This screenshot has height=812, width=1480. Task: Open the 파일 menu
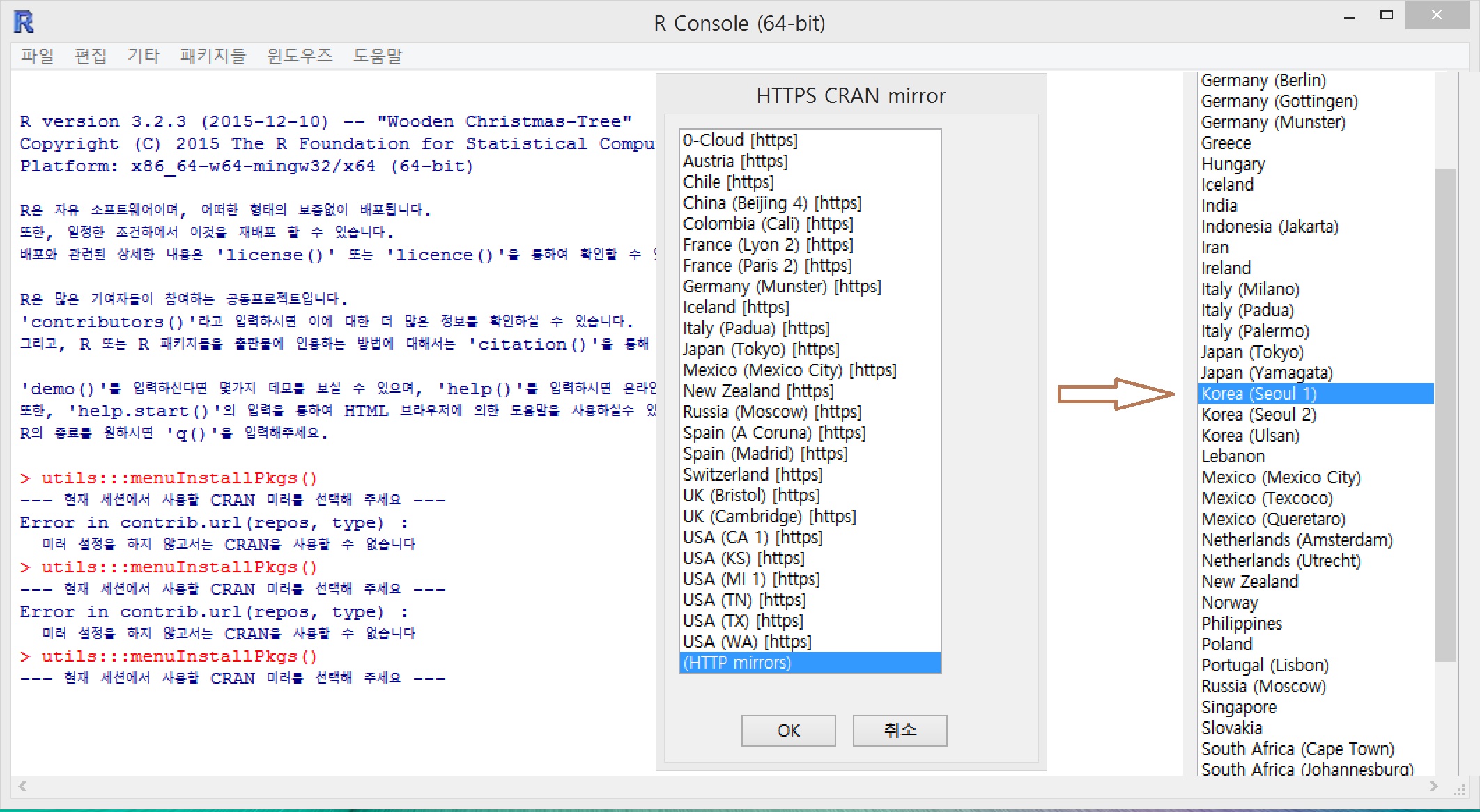37,56
